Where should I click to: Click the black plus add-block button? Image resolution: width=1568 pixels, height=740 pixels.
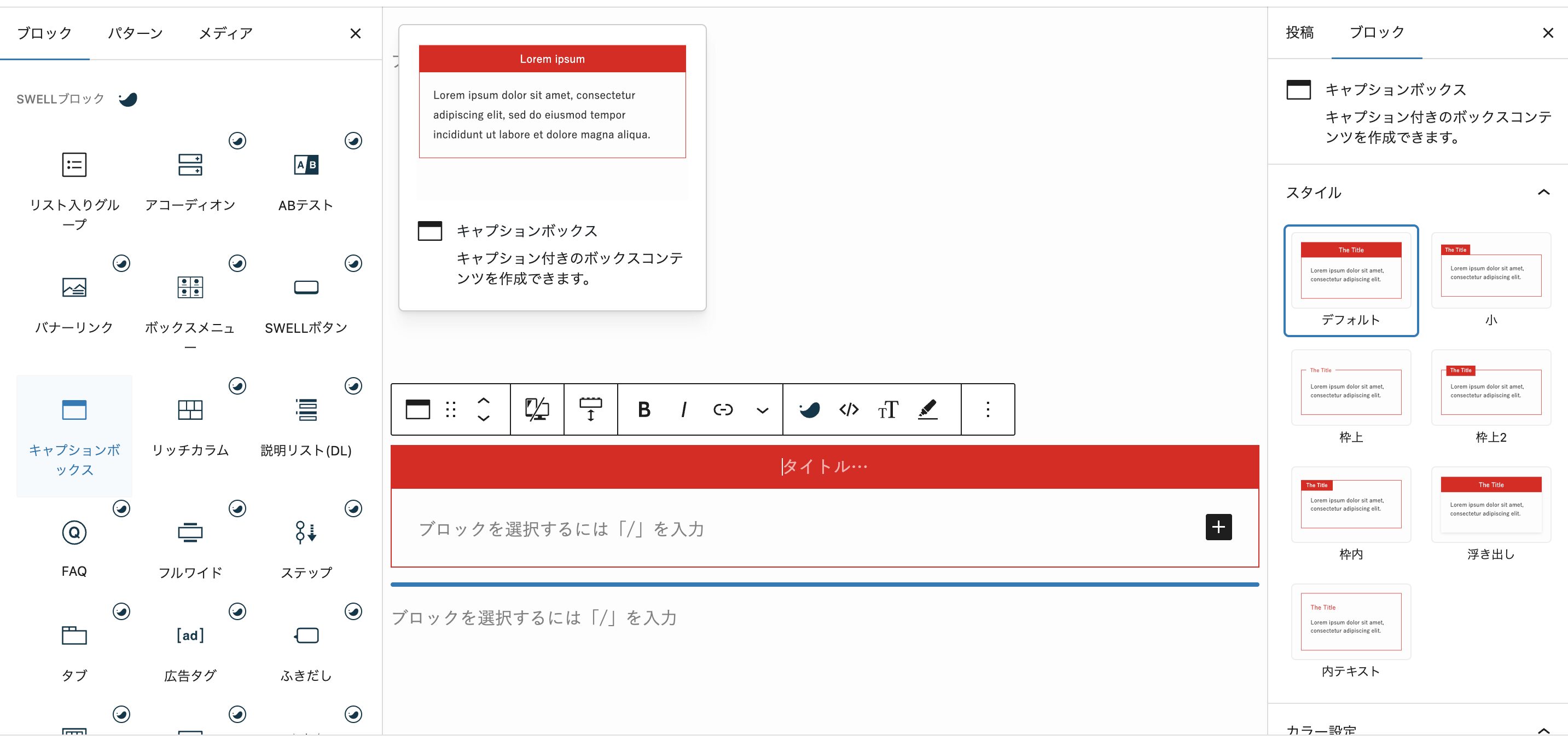click(x=1218, y=528)
